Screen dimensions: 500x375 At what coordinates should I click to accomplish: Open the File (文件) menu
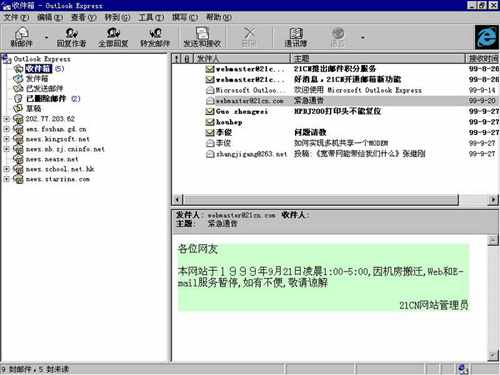point(16,17)
